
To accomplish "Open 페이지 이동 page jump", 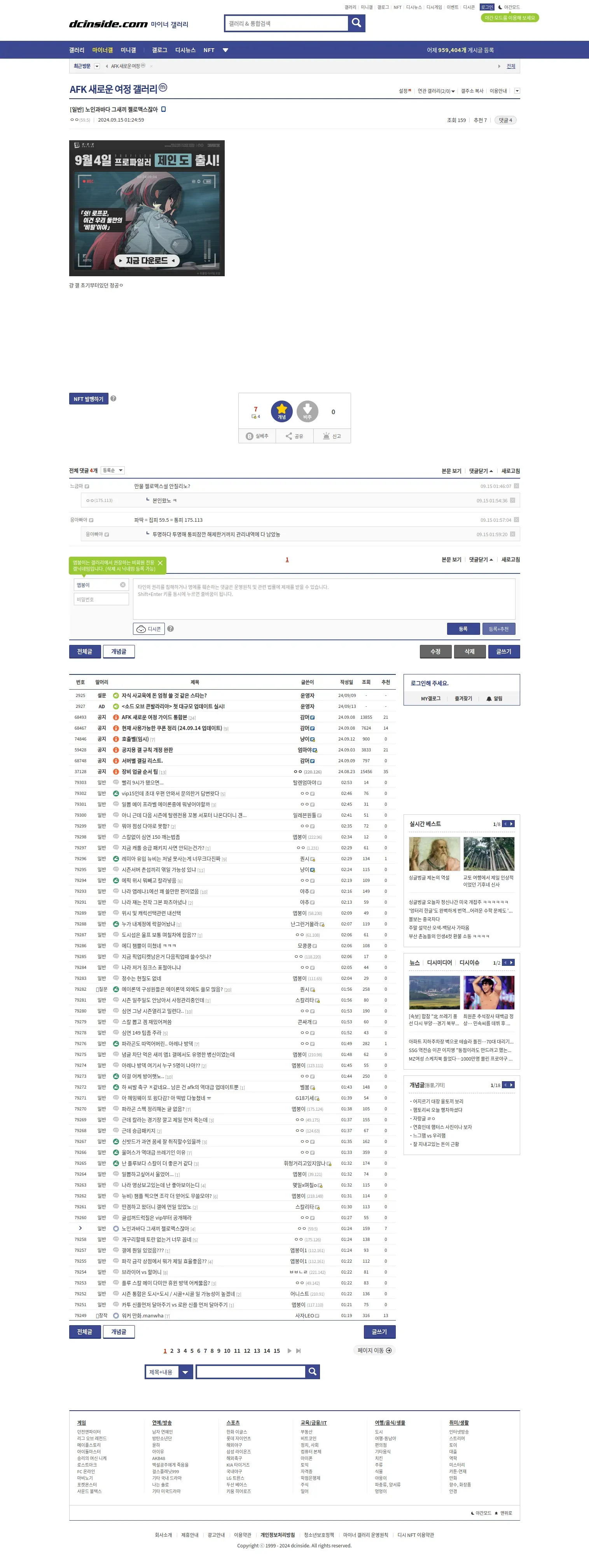I will coord(375,1350).
